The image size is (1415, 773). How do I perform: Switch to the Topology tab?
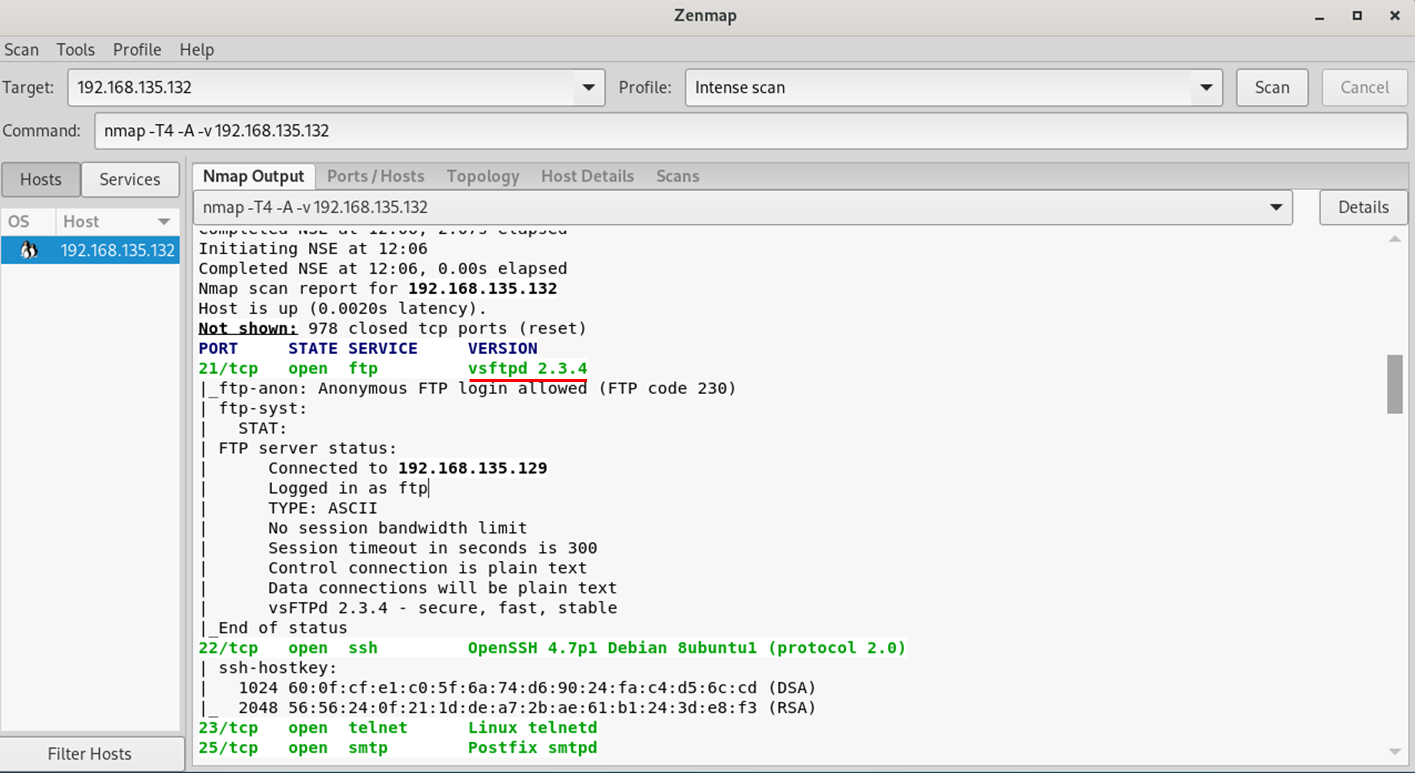(483, 176)
